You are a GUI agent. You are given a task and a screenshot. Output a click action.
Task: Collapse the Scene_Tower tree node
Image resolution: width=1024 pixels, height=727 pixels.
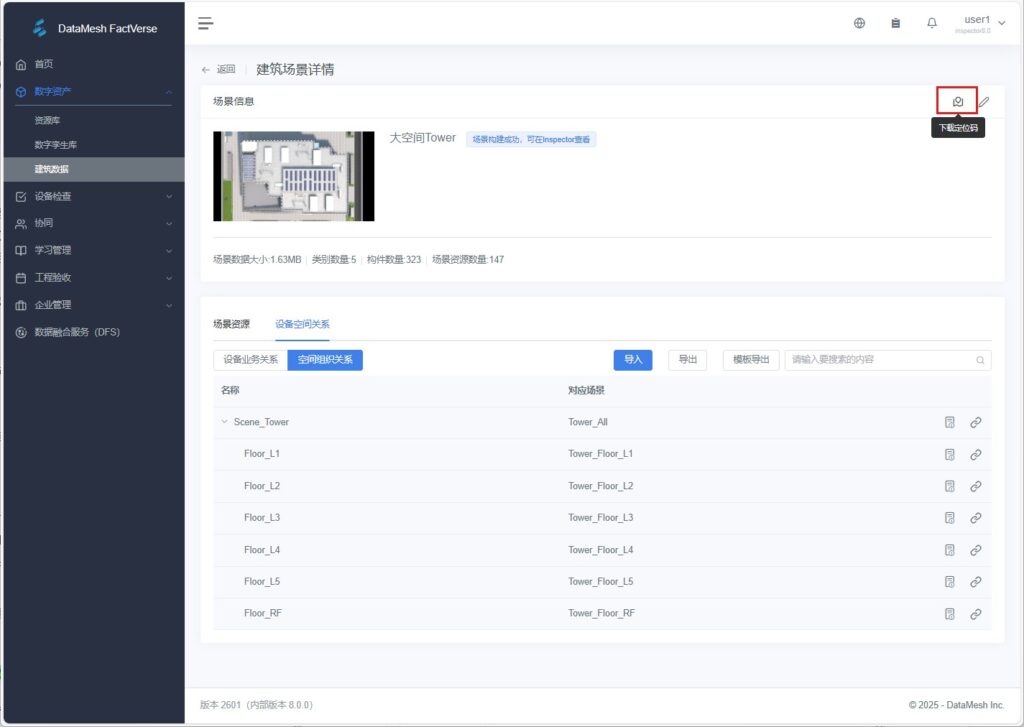pyautogui.click(x=224, y=422)
